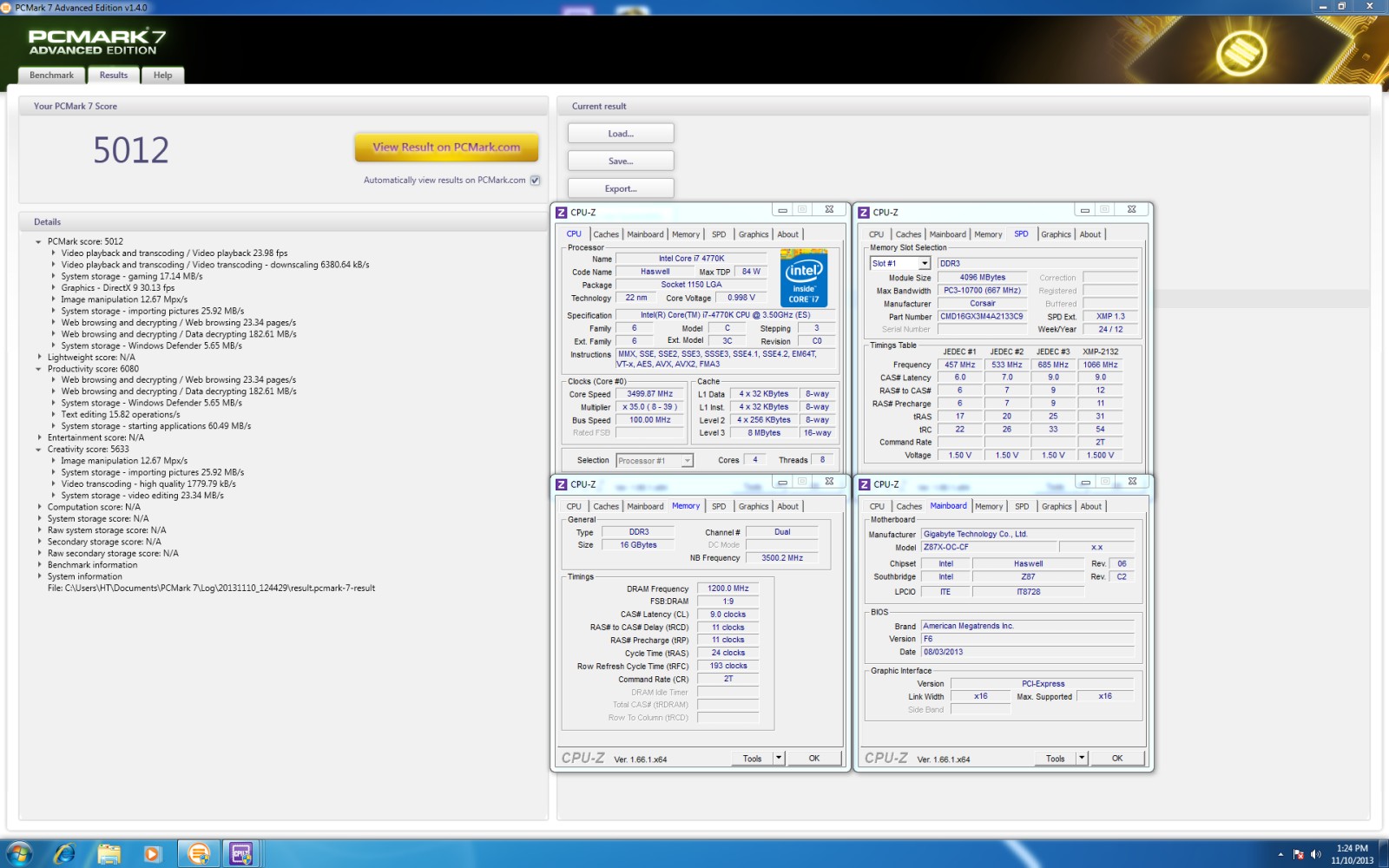The image size is (1389, 868).
Task: Collapse the Productivity score: 6080 node
Action: coord(38,369)
